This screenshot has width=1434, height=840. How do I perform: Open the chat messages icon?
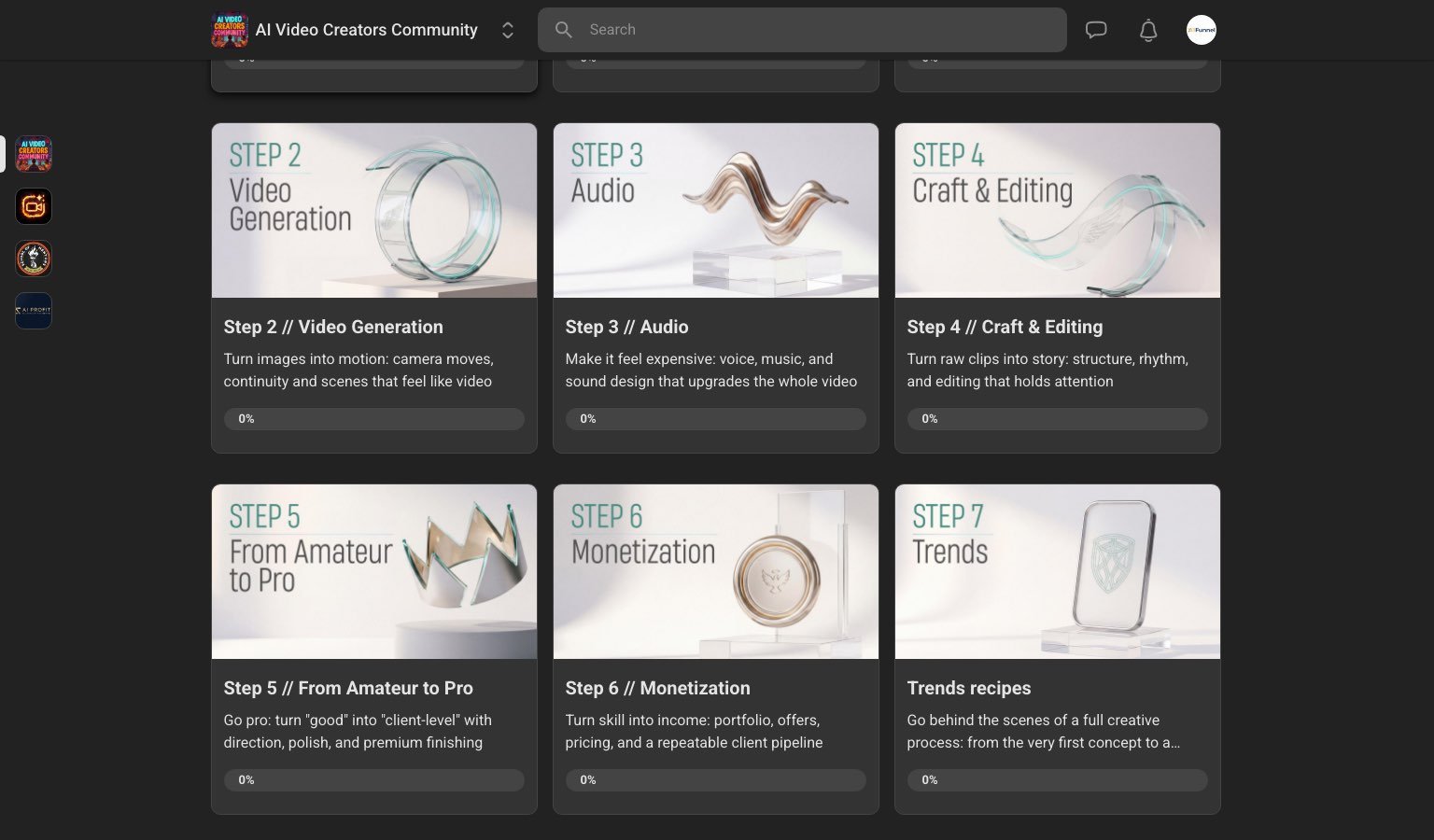(x=1096, y=29)
